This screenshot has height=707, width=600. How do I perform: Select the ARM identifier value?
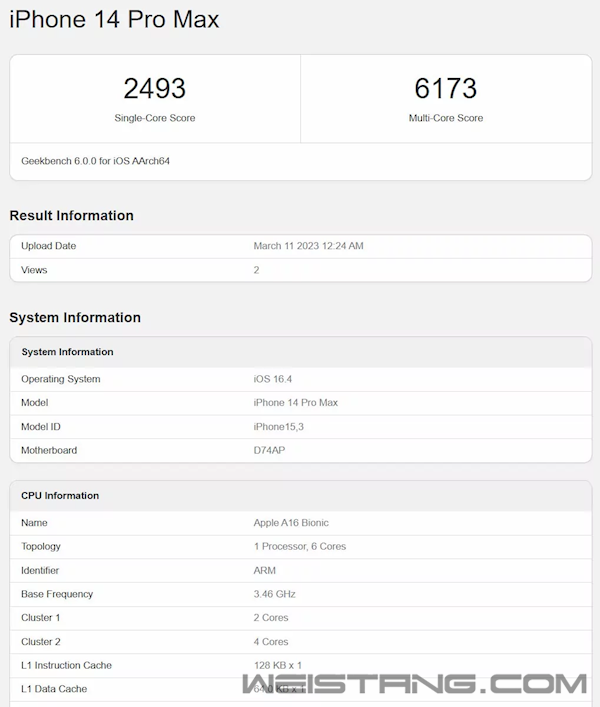tap(265, 570)
